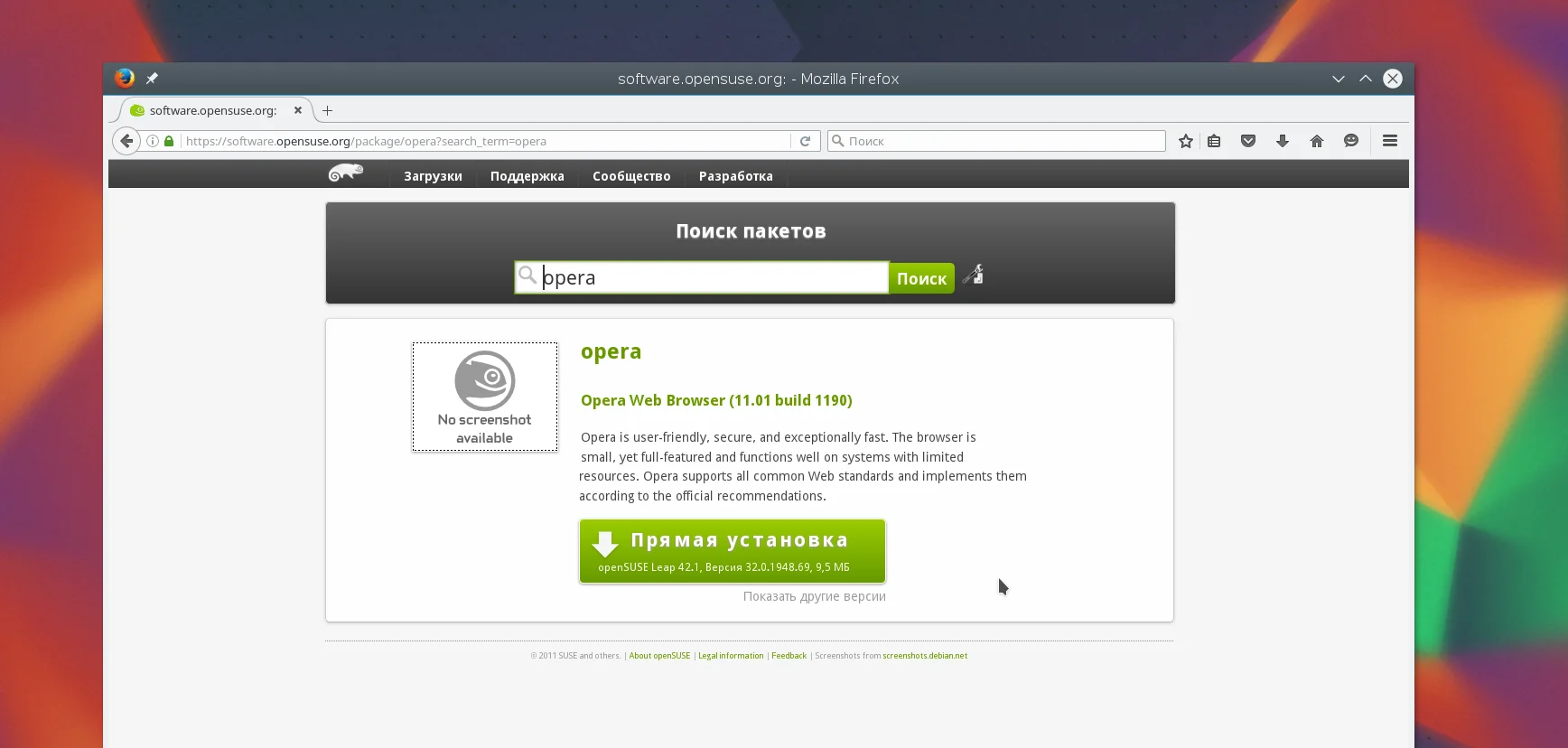Reload the page with the refresh icon
Screen dimensions: 1568x748
805,141
